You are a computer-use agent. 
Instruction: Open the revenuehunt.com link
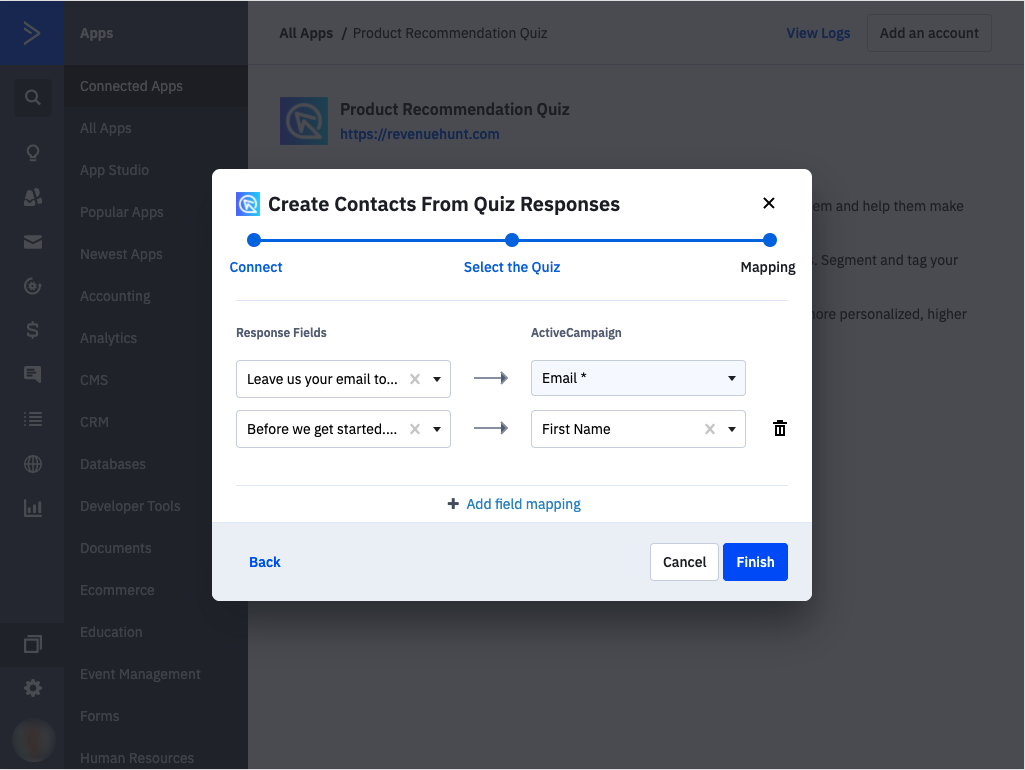click(420, 134)
